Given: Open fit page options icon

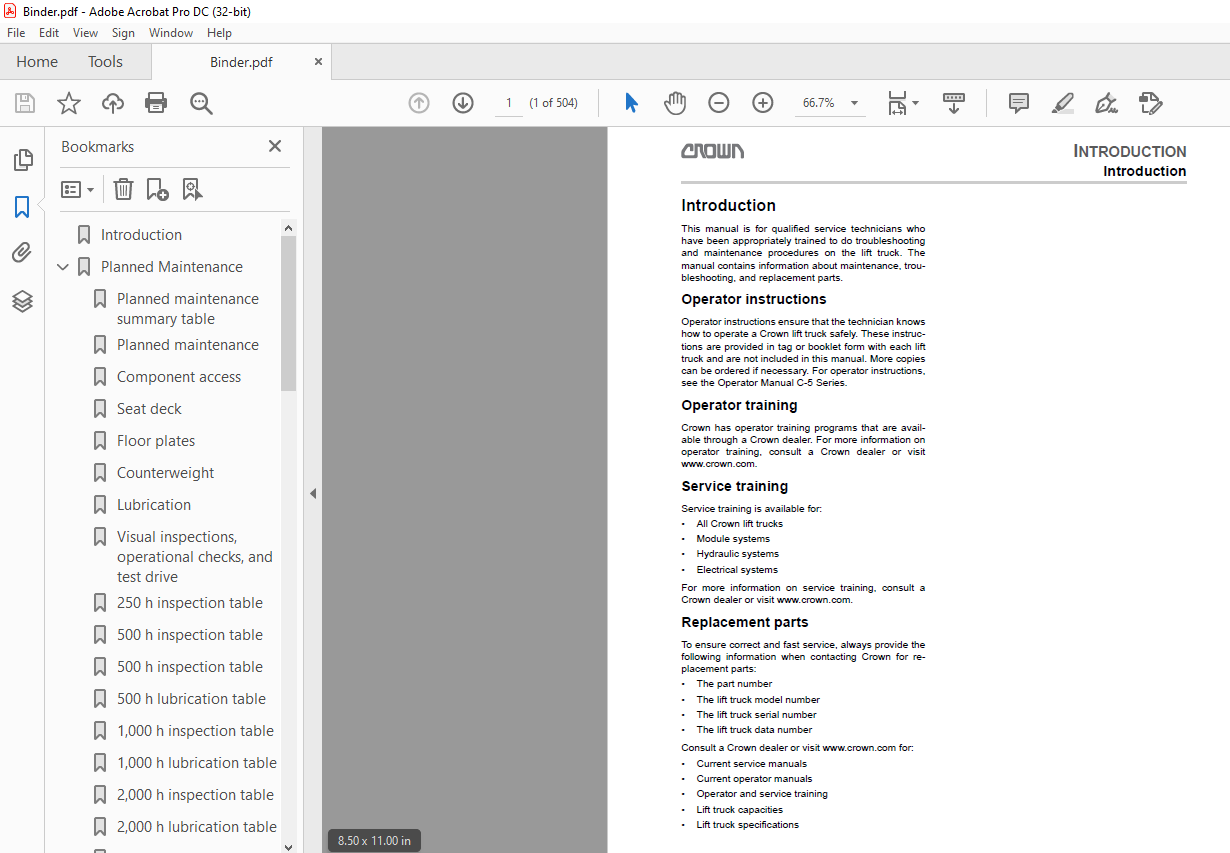Looking at the screenshot, I should point(903,103).
